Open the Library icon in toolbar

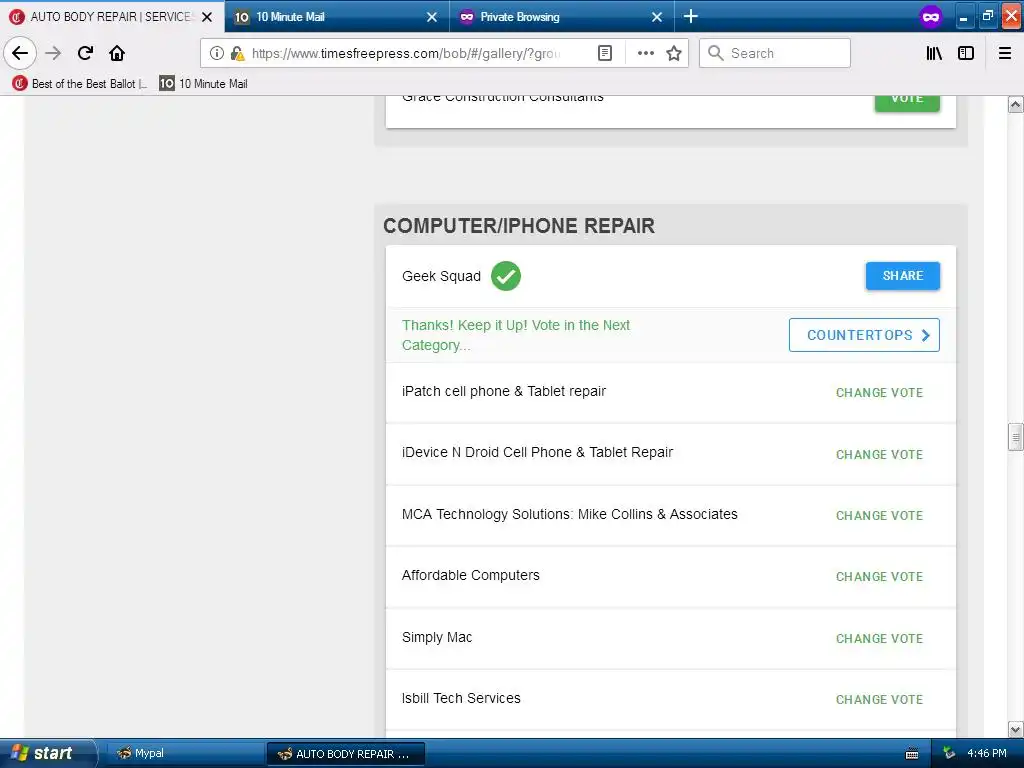click(x=934, y=53)
